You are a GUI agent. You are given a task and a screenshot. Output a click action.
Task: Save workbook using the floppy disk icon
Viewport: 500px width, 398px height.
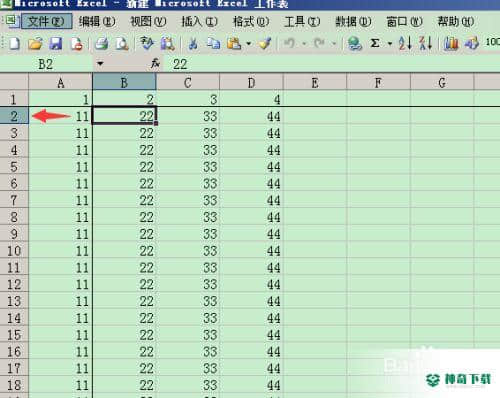56,44
